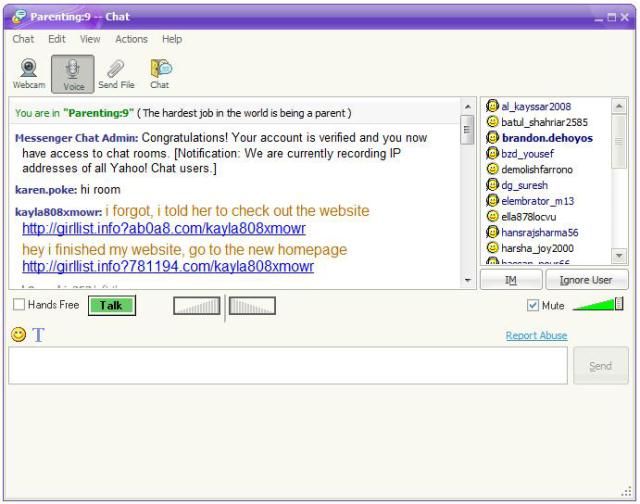Screen dimensions: 640x504
Task: Click Yahoo Messenger title bar icon
Action: [19, 17]
